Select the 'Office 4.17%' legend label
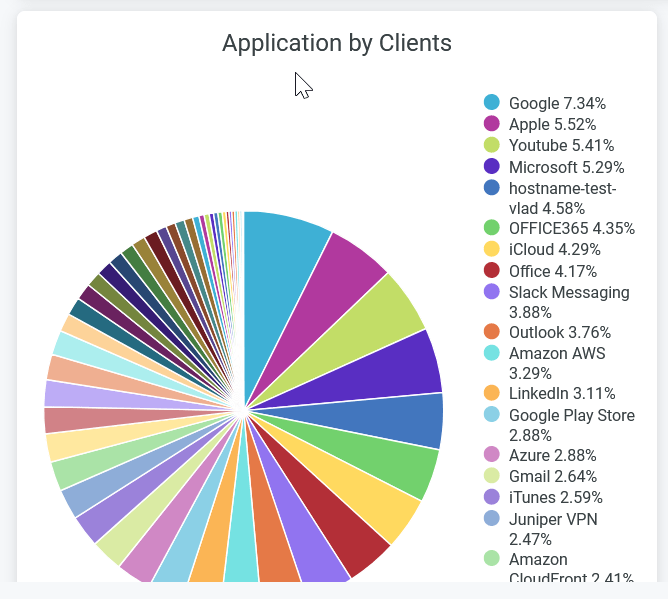The height and width of the screenshot is (599, 668). click(x=553, y=271)
